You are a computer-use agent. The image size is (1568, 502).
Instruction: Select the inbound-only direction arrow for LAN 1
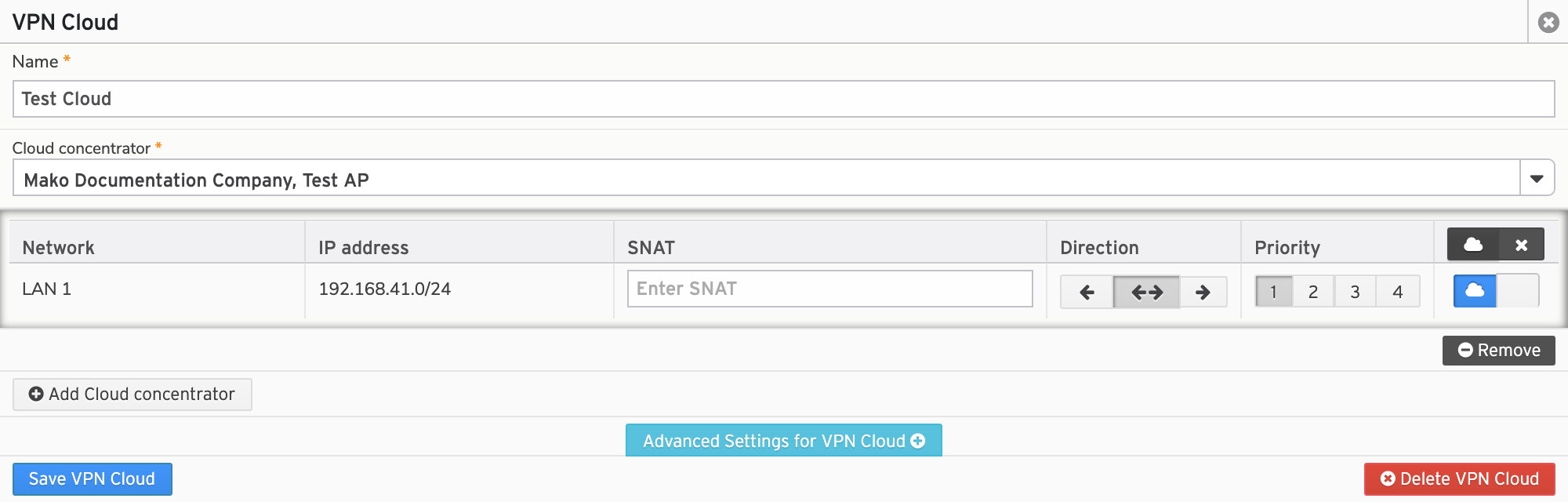(1087, 291)
